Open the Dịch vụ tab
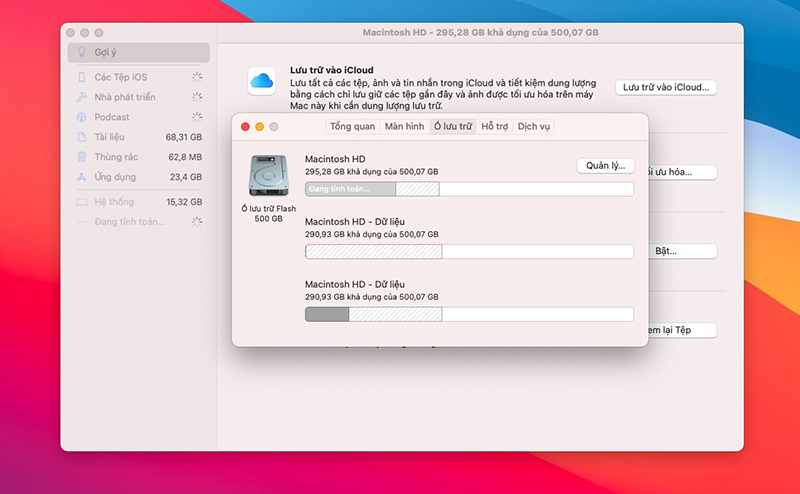Screen dimensions: 800x494 click(x=534, y=127)
